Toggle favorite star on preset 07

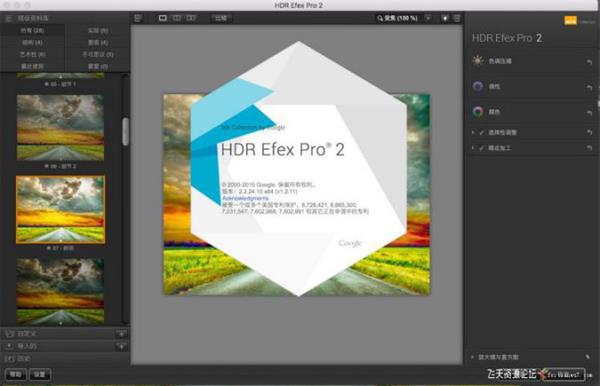49,248
